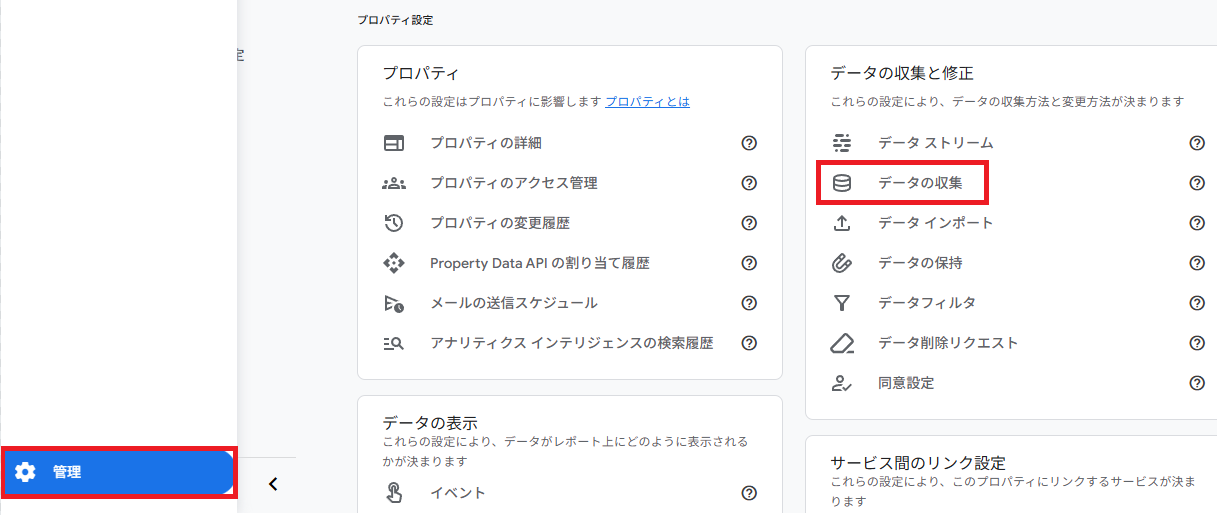Open help for プロパティのアクセス管理
This screenshot has width=1217, height=515.
[x=749, y=183]
